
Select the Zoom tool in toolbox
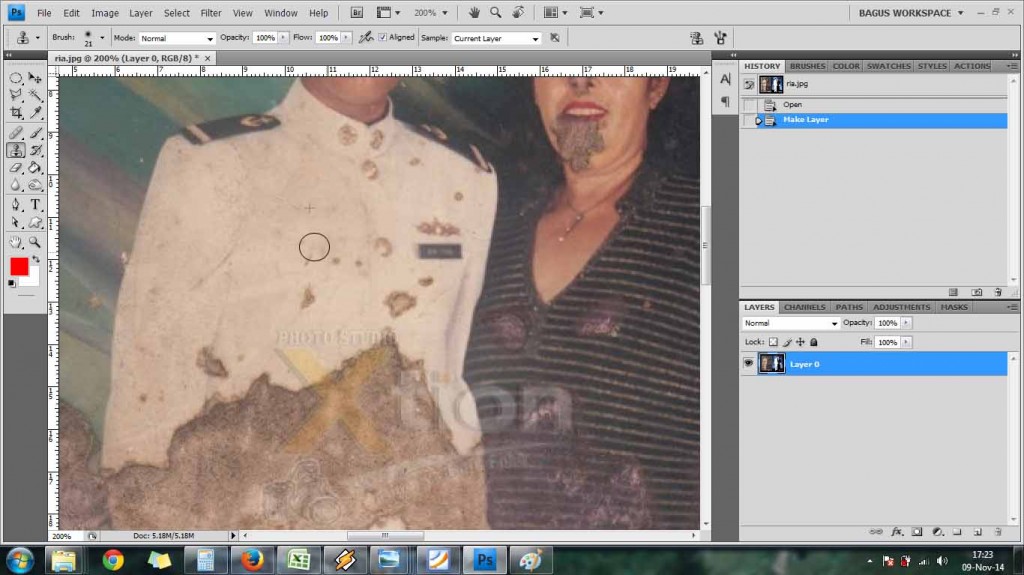point(35,242)
